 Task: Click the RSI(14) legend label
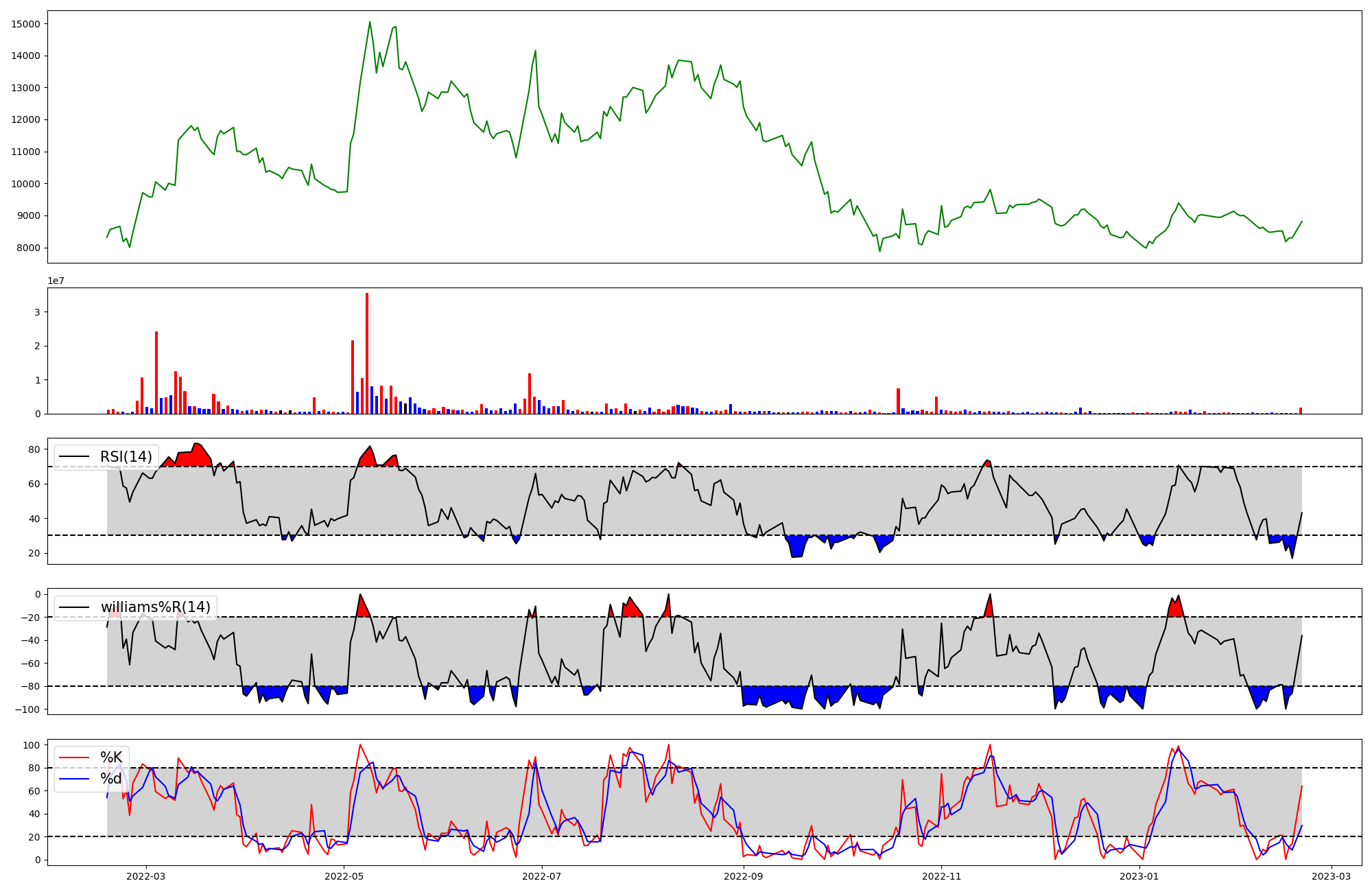point(126,457)
